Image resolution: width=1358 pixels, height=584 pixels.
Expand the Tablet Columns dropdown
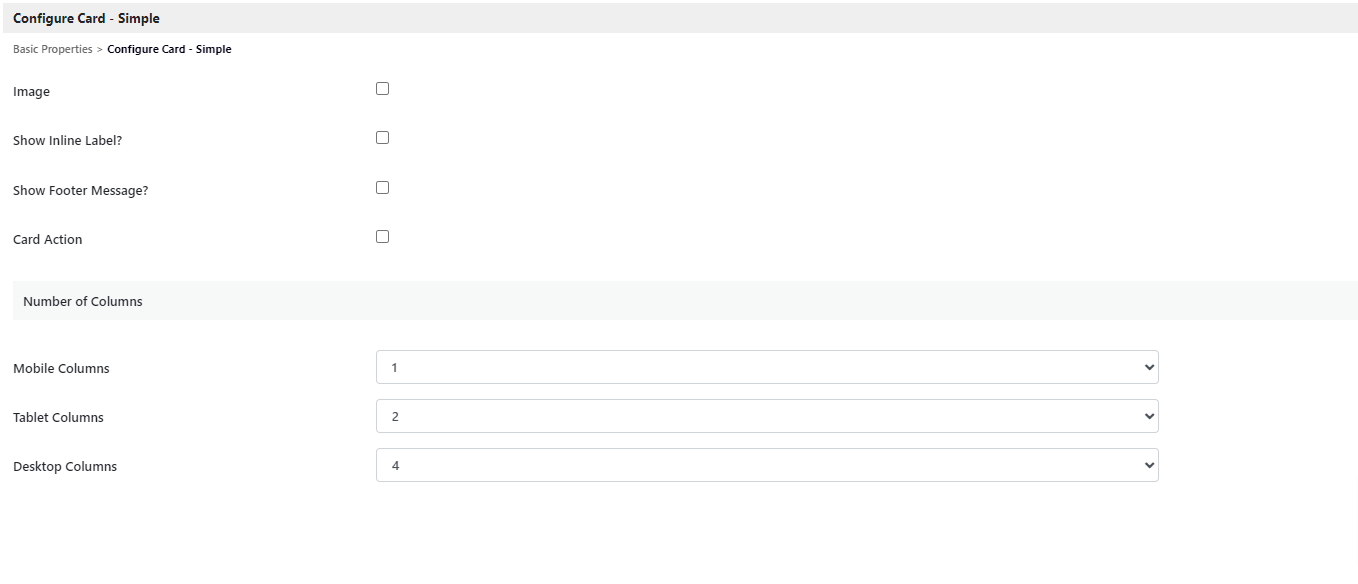[x=766, y=416]
